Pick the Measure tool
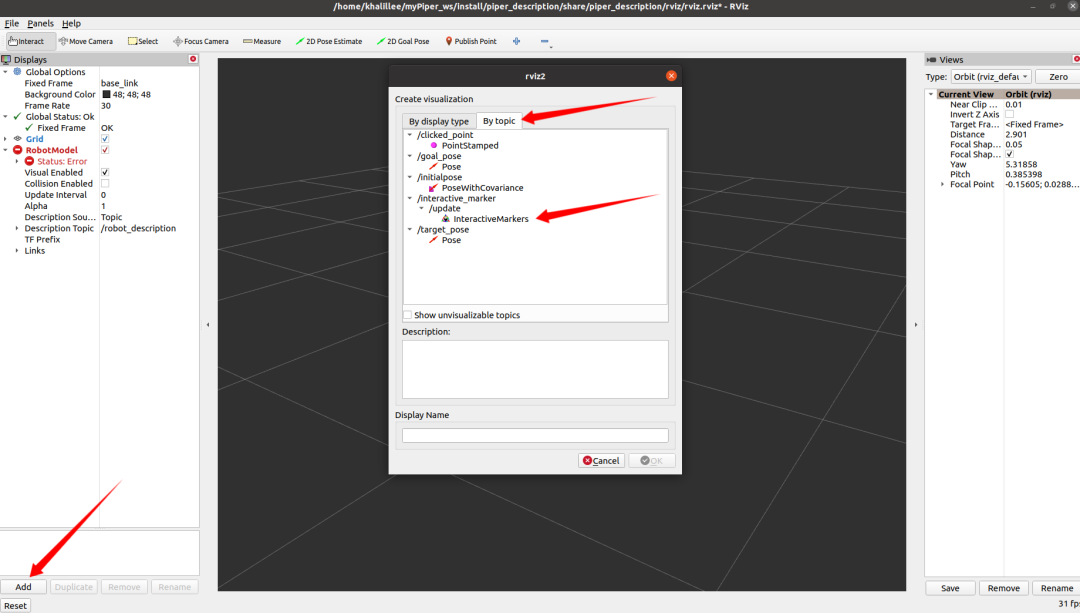Viewport: 1080px width, 613px height. point(261,41)
